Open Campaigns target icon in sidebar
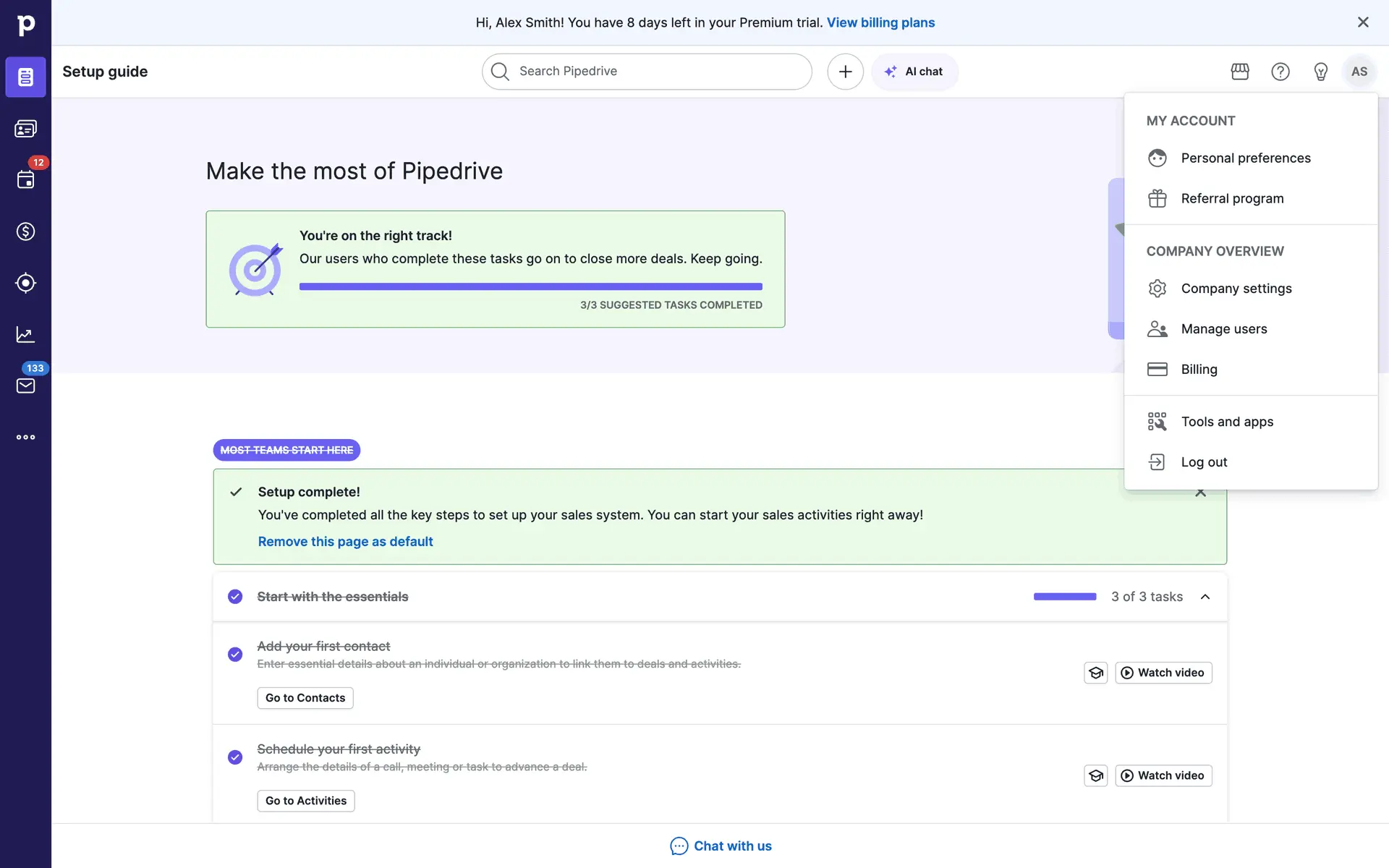Screen dimensions: 1389x868 tap(25, 283)
